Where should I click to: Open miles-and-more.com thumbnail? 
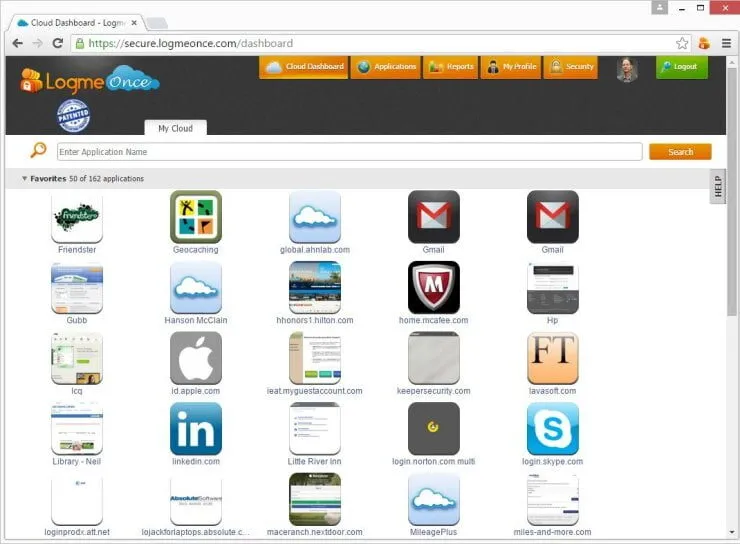point(553,500)
